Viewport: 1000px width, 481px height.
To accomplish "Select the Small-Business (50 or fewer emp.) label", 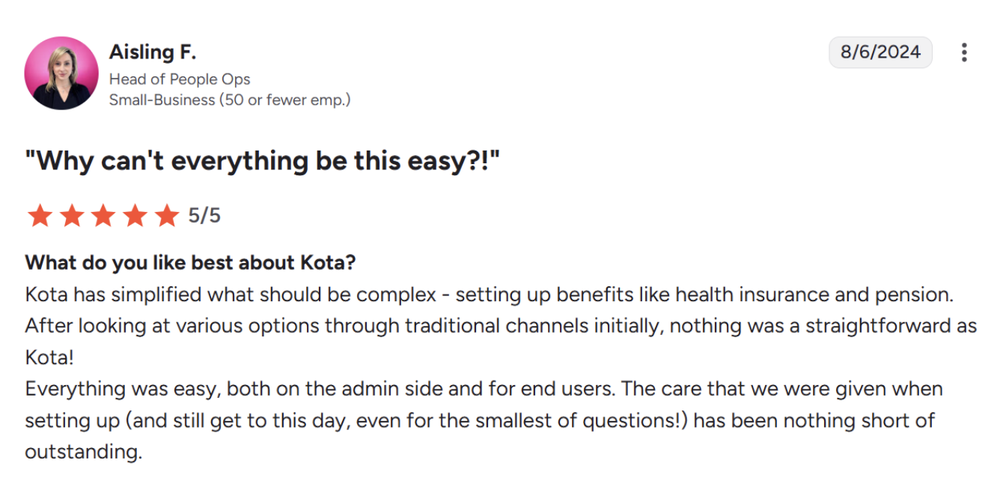I will (x=230, y=100).
